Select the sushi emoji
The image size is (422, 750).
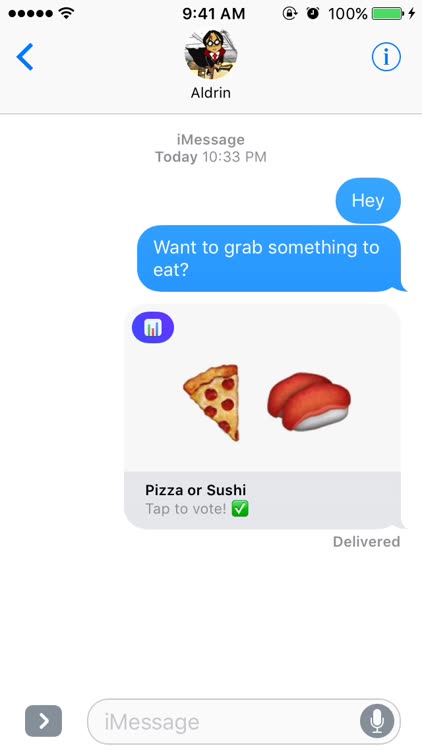[309, 402]
